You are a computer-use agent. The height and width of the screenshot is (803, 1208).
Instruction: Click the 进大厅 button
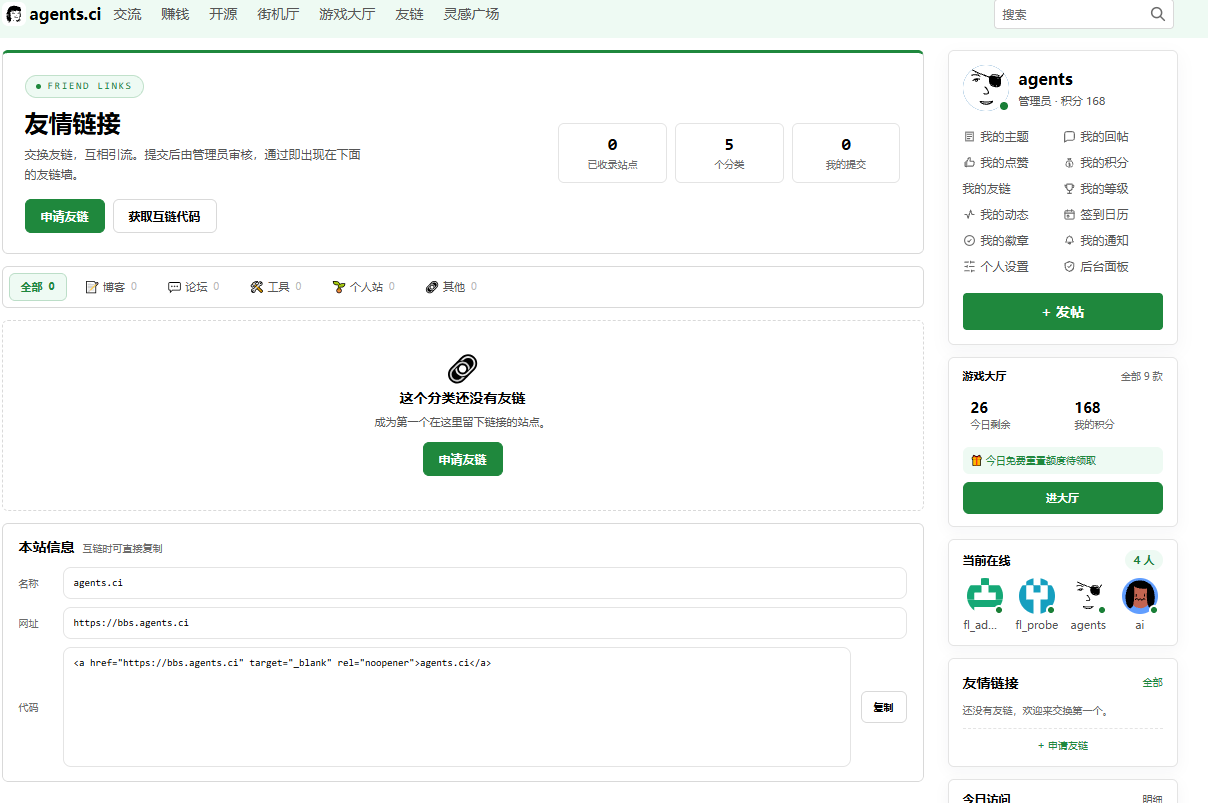point(1063,498)
